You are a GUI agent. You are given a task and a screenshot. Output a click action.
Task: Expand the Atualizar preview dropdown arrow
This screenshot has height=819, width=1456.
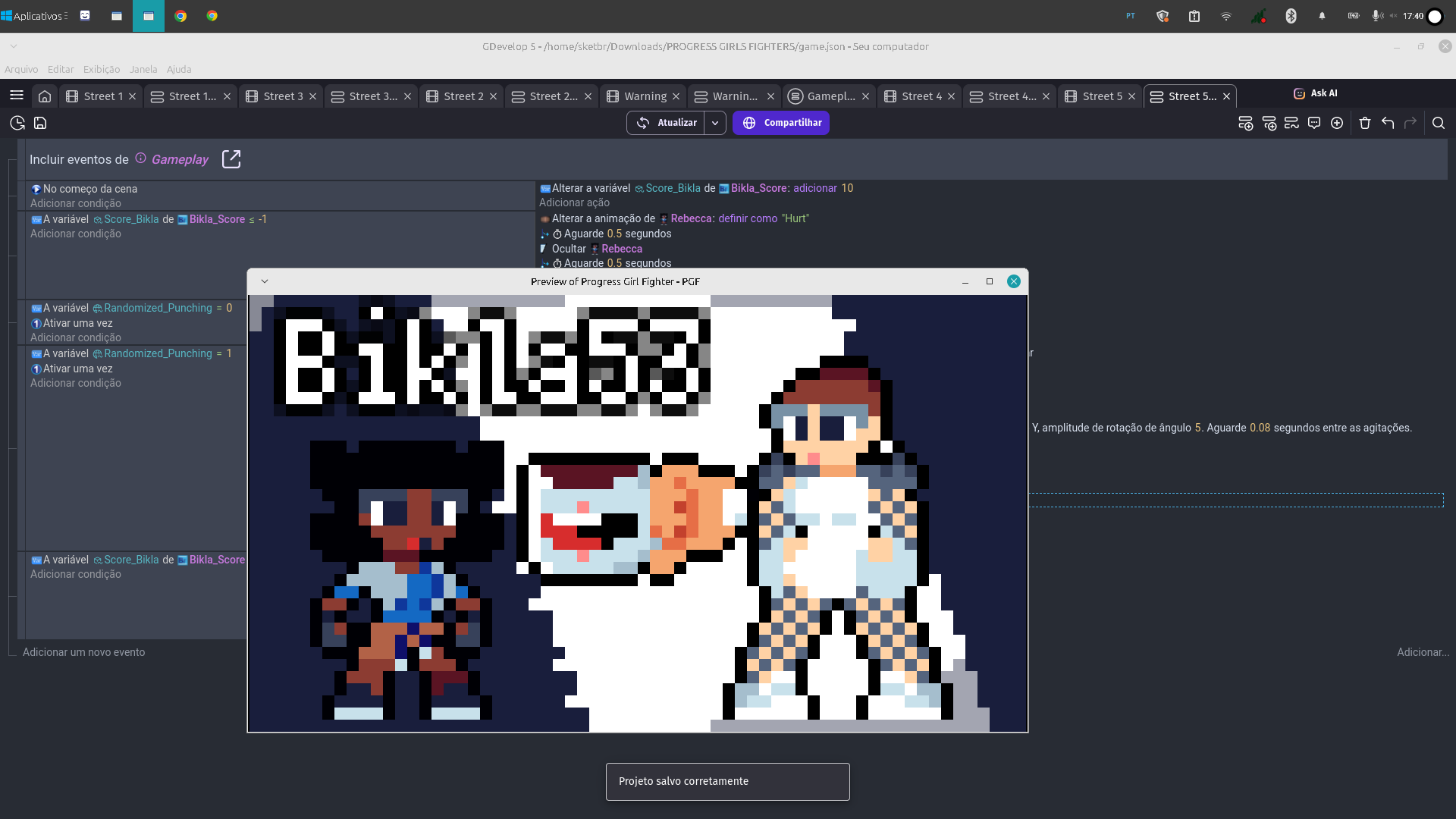[x=715, y=123]
